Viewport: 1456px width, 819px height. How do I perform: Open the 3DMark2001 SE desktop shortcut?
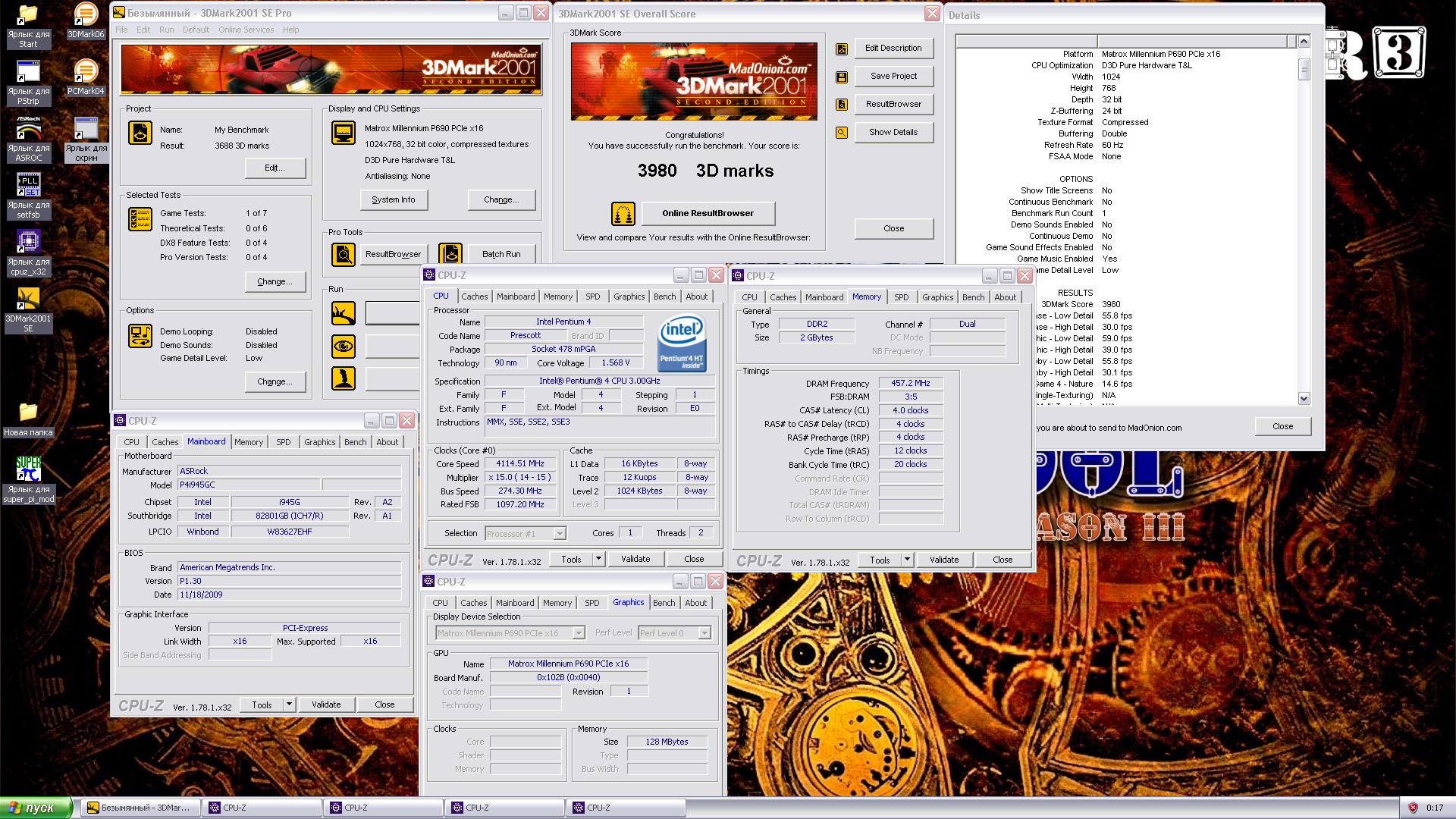[x=29, y=310]
